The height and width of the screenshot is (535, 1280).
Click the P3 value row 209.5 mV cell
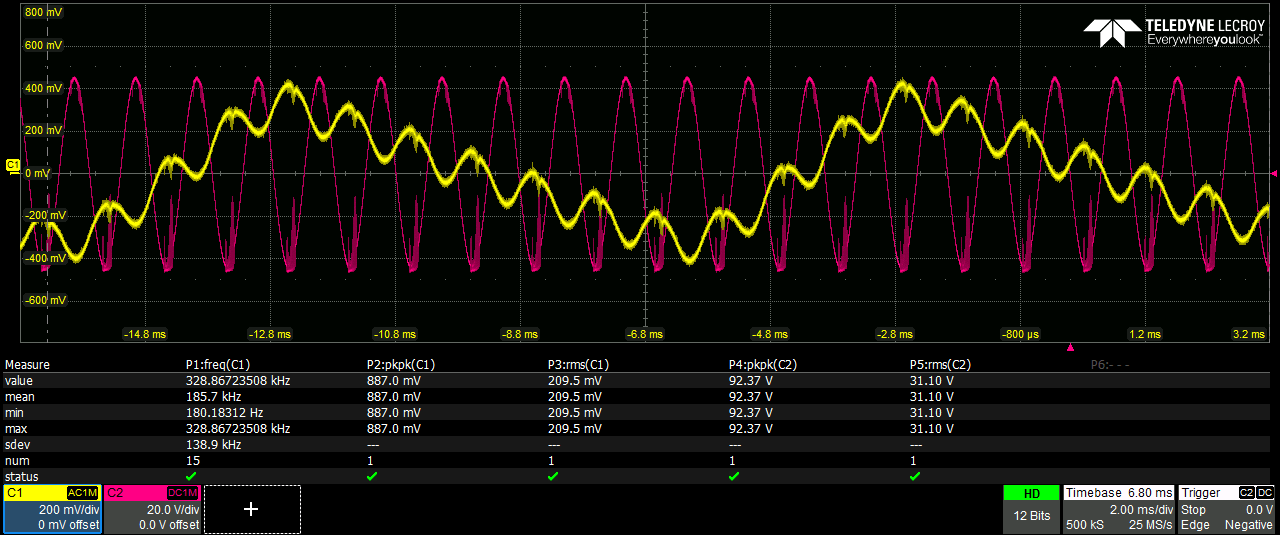(x=575, y=381)
